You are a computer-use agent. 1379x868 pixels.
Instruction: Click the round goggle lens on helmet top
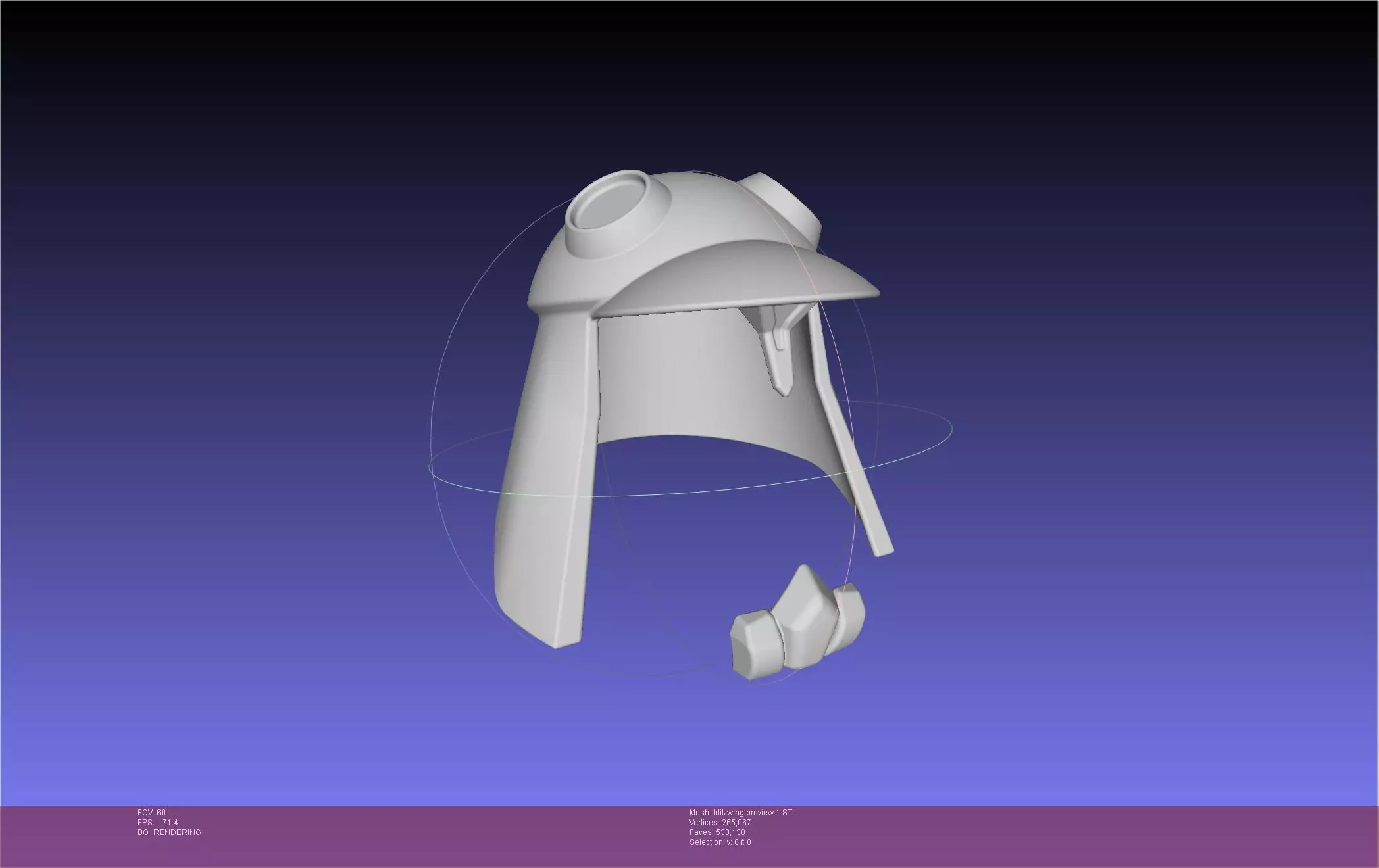(x=609, y=205)
